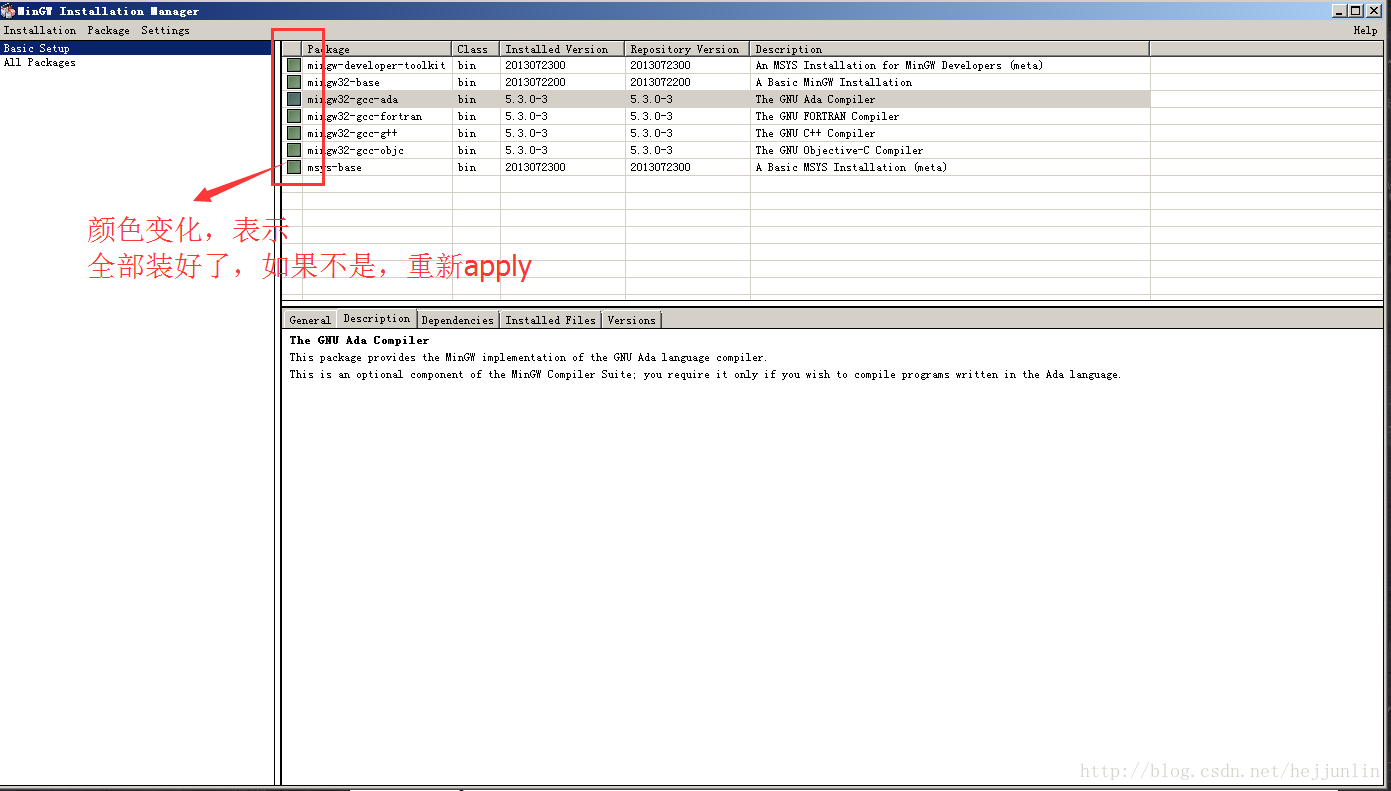Click 'The GNU Ada Compiler' heading in description pane
The image size is (1391, 791).
pos(359,340)
